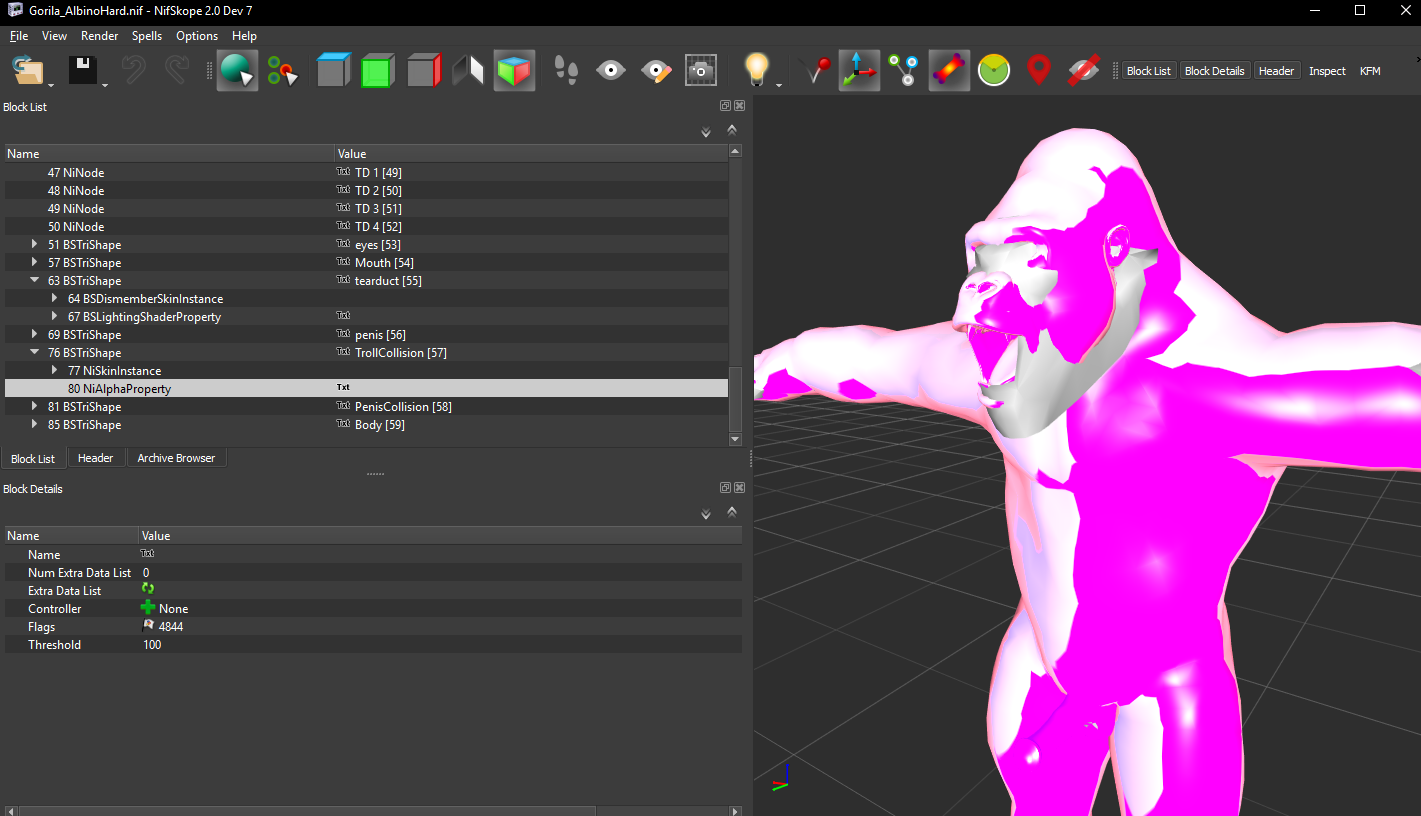Click the multicolored Perspective cube icon

514,71
